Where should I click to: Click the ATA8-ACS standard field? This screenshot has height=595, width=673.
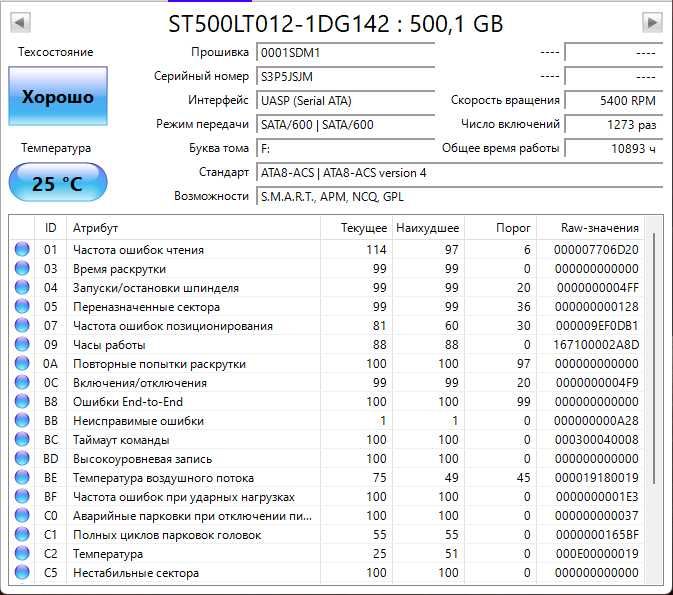pyautogui.click(x=460, y=173)
